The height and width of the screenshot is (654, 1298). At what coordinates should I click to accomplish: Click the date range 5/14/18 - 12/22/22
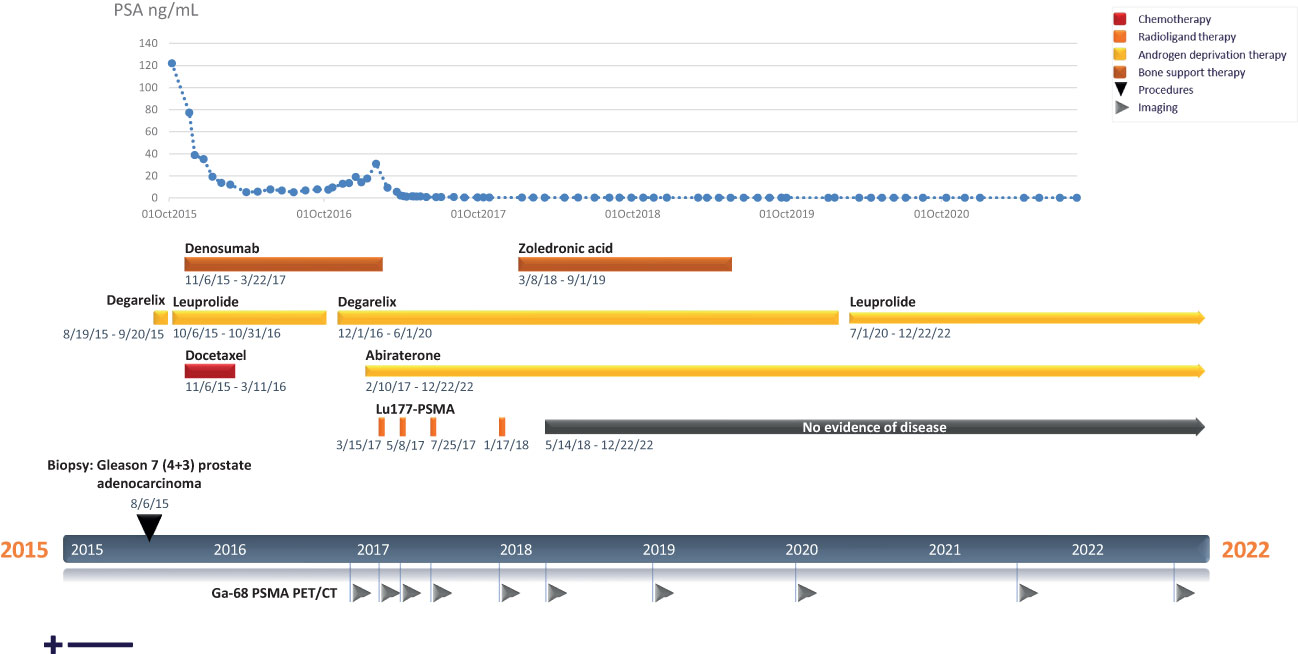[600, 445]
